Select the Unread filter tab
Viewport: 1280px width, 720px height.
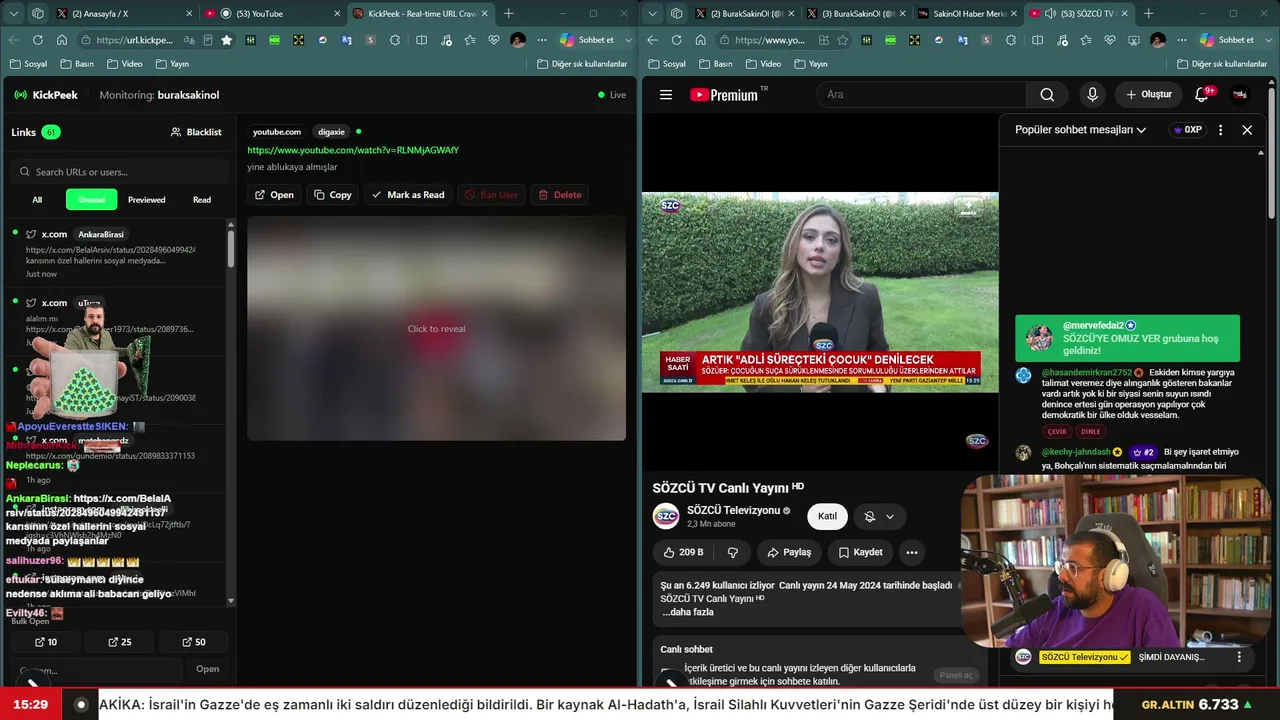(x=92, y=200)
